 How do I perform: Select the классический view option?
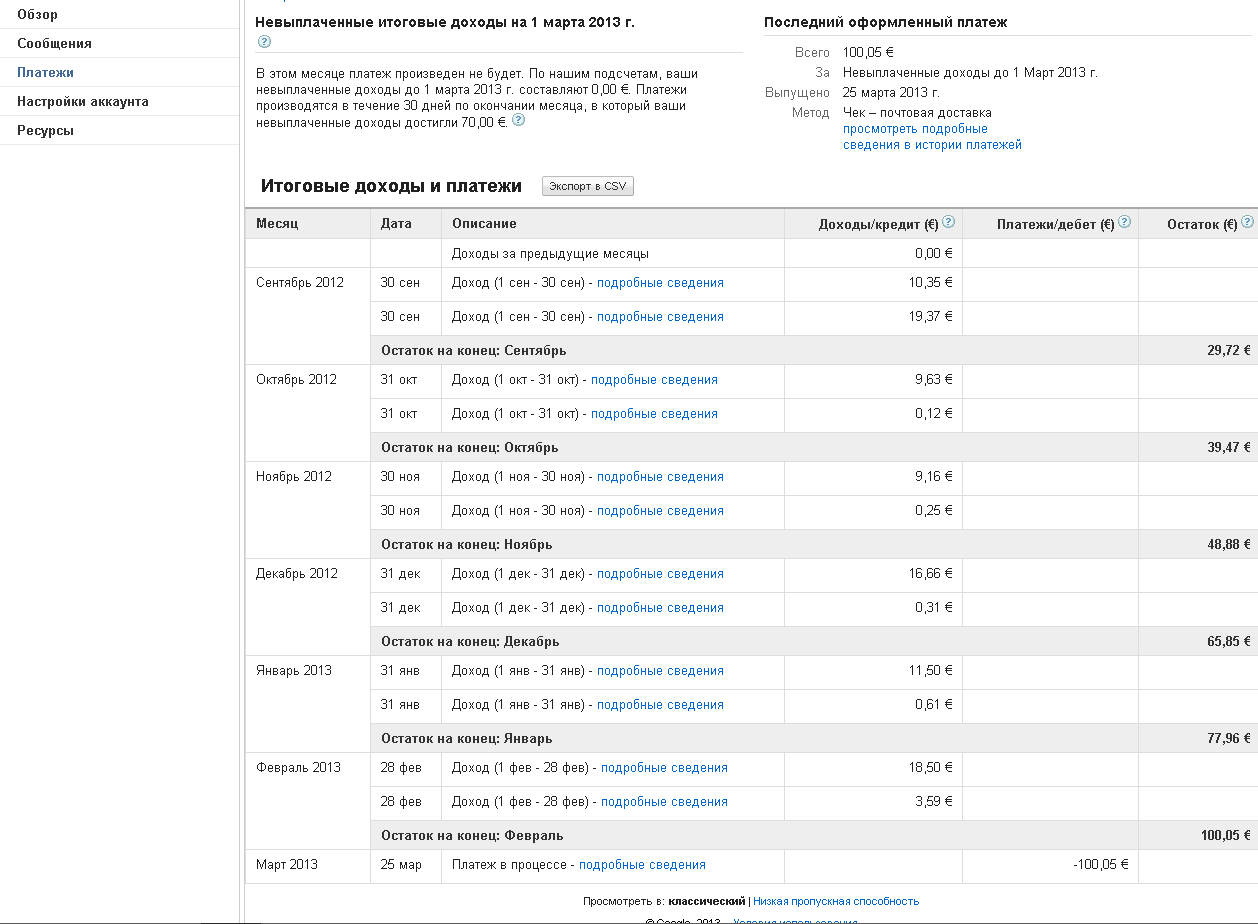[x=707, y=901]
